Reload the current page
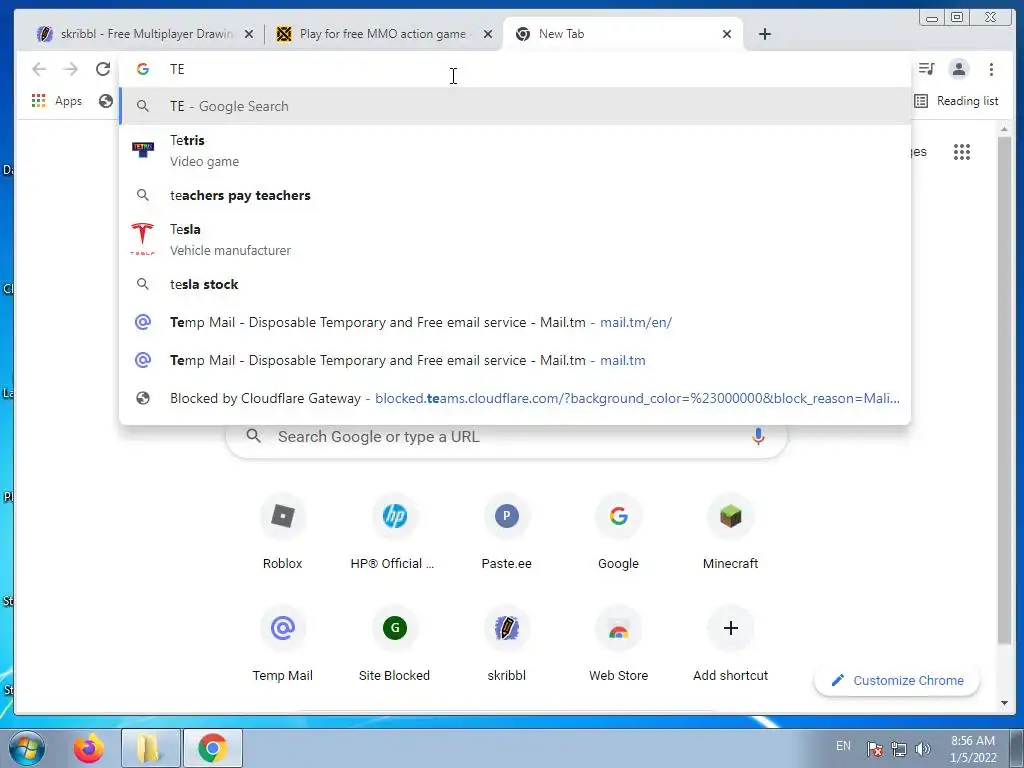Viewport: 1024px width, 768px height. 103,69
